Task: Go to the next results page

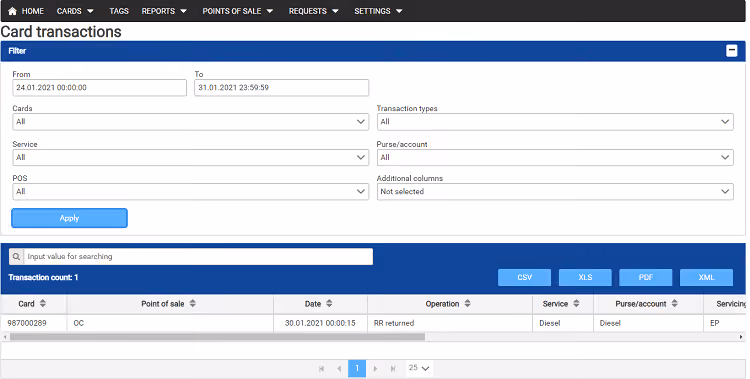Action: point(375,368)
